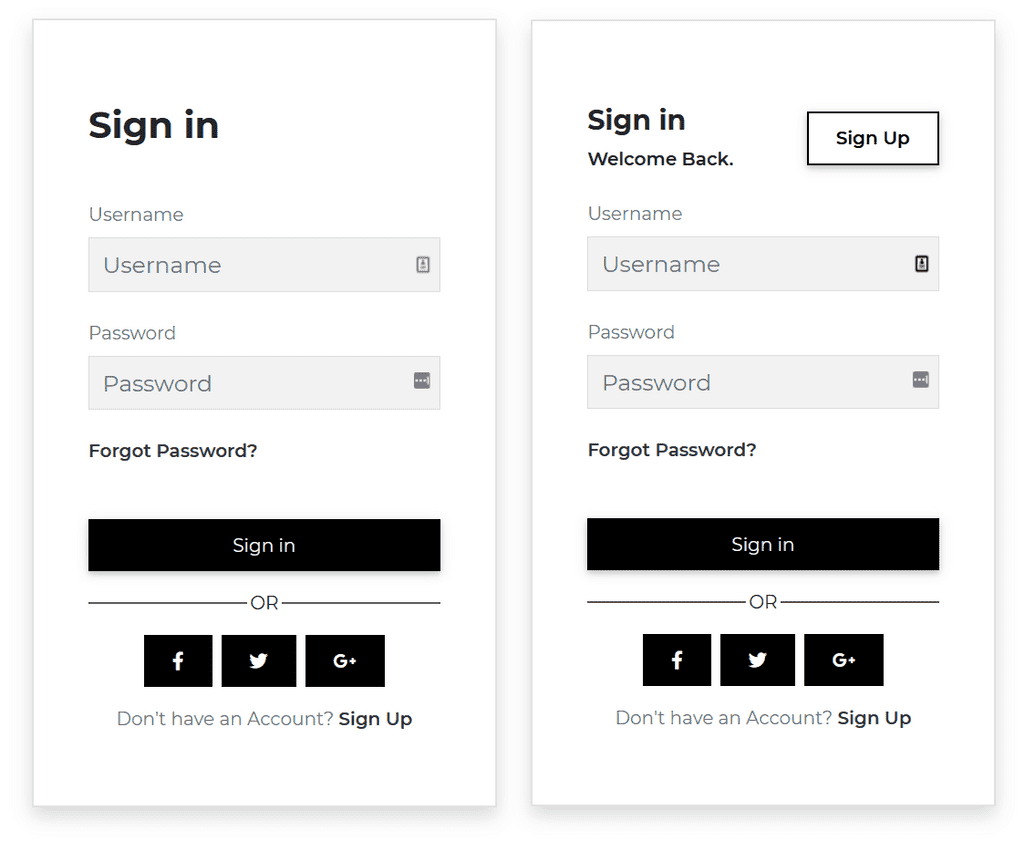Viewport: 1035px width, 844px height.
Task: Click Facebook icon in right sign-in form
Action: point(677,660)
